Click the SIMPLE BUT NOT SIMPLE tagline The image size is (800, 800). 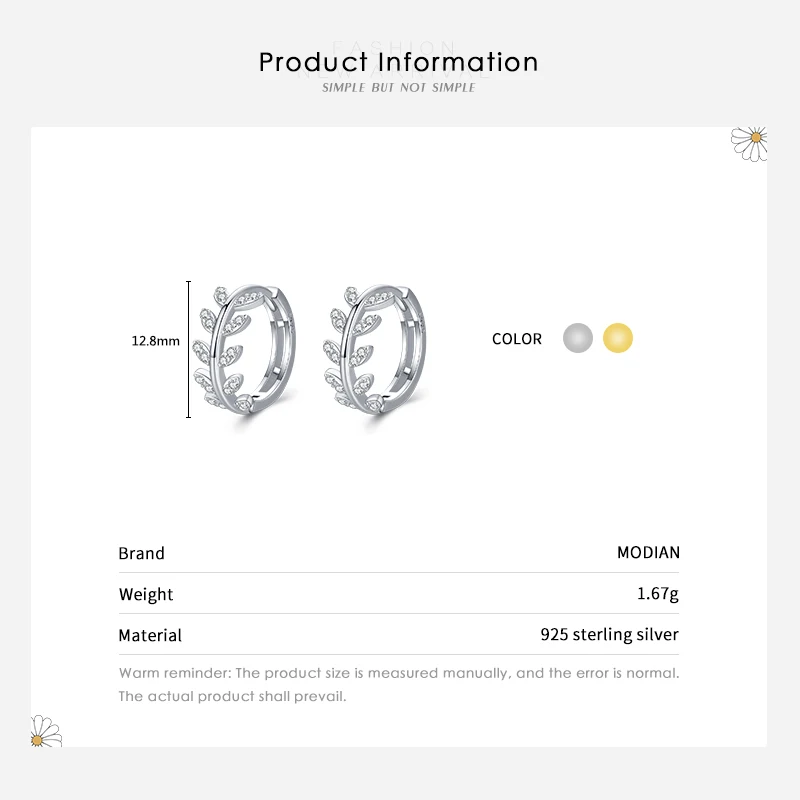point(398,88)
